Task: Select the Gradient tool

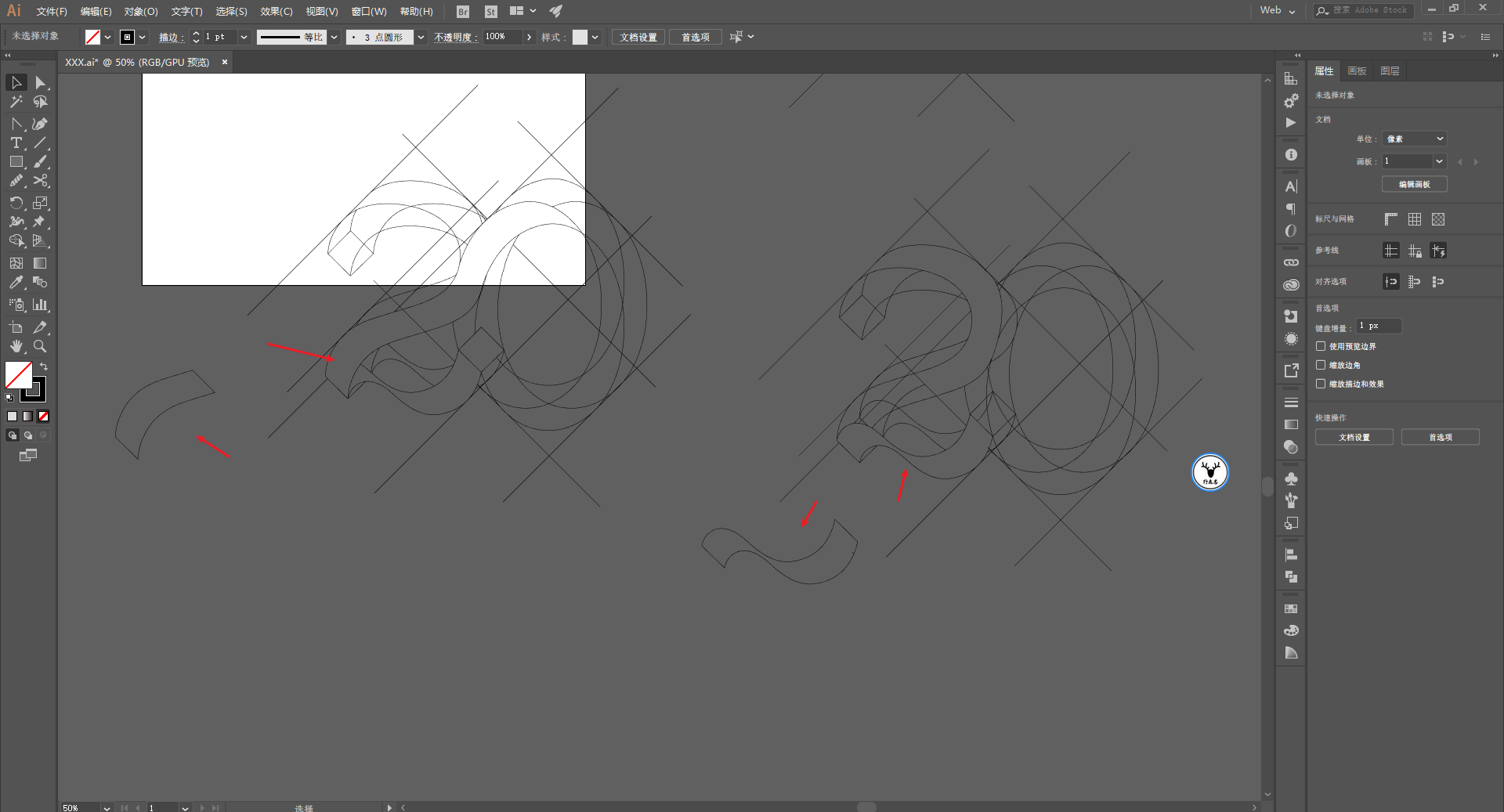Action: click(41, 263)
